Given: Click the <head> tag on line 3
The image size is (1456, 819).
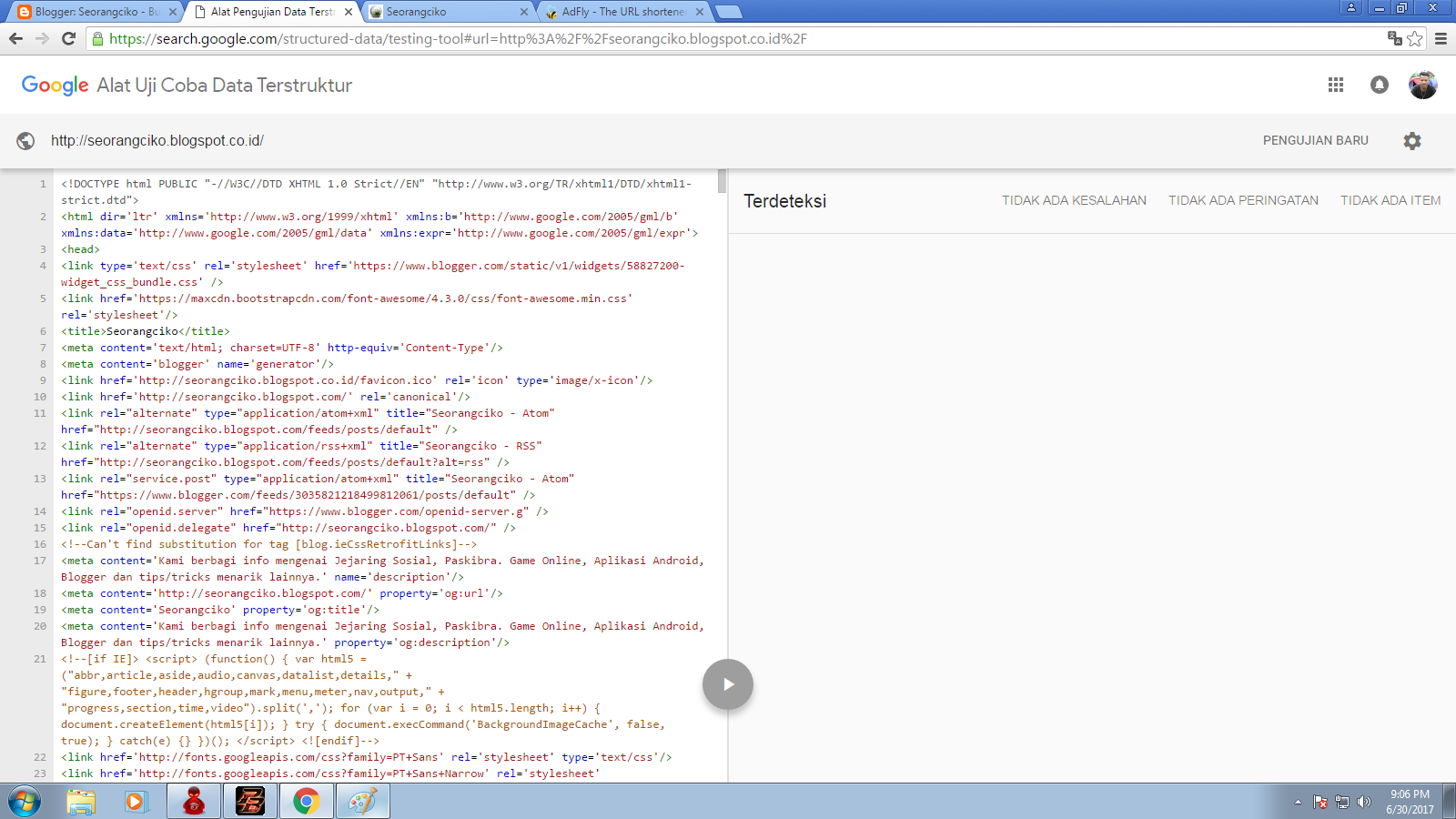Looking at the screenshot, I should [x=81, y=249].
